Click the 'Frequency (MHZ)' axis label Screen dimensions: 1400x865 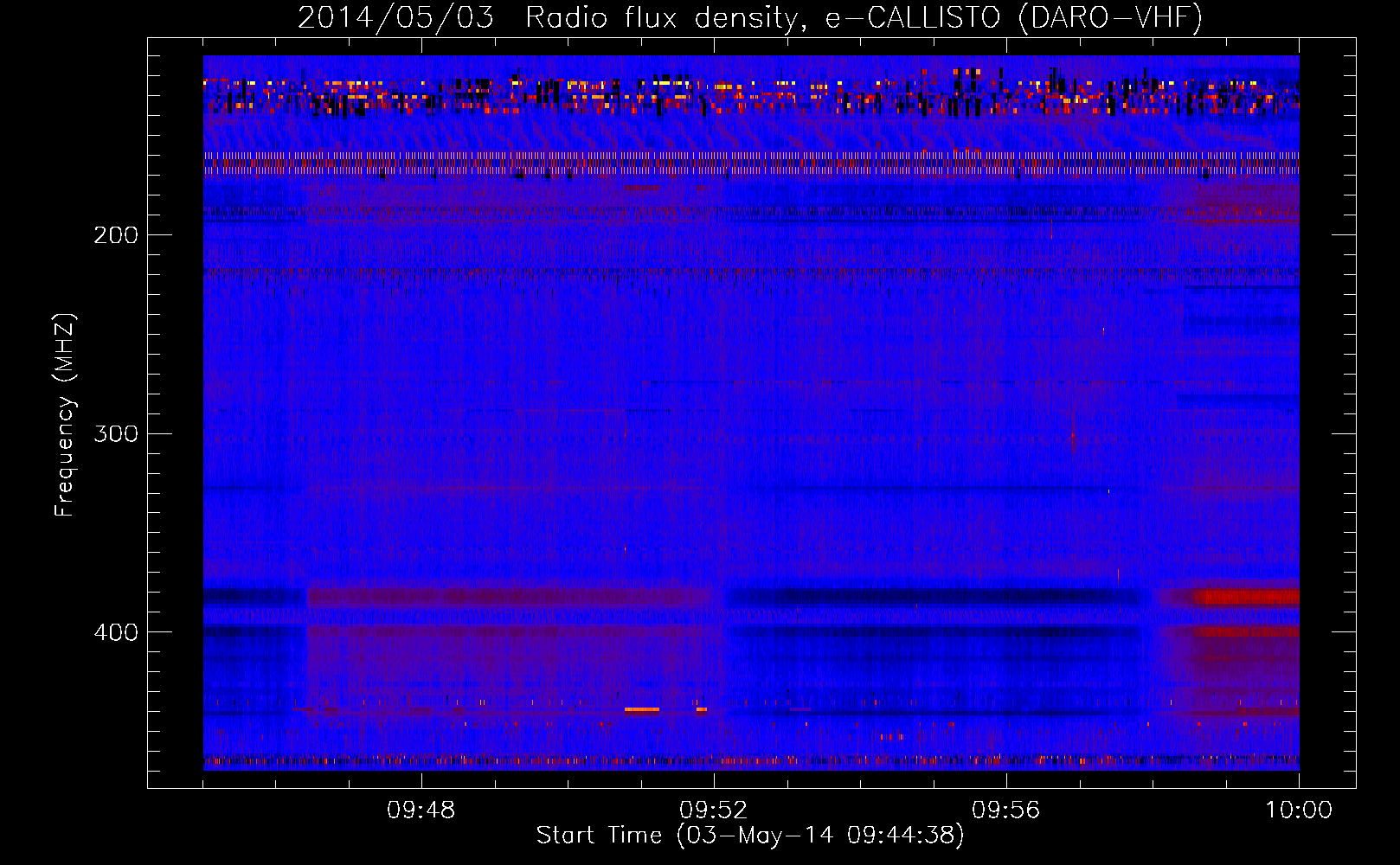(x=65, y=414)
